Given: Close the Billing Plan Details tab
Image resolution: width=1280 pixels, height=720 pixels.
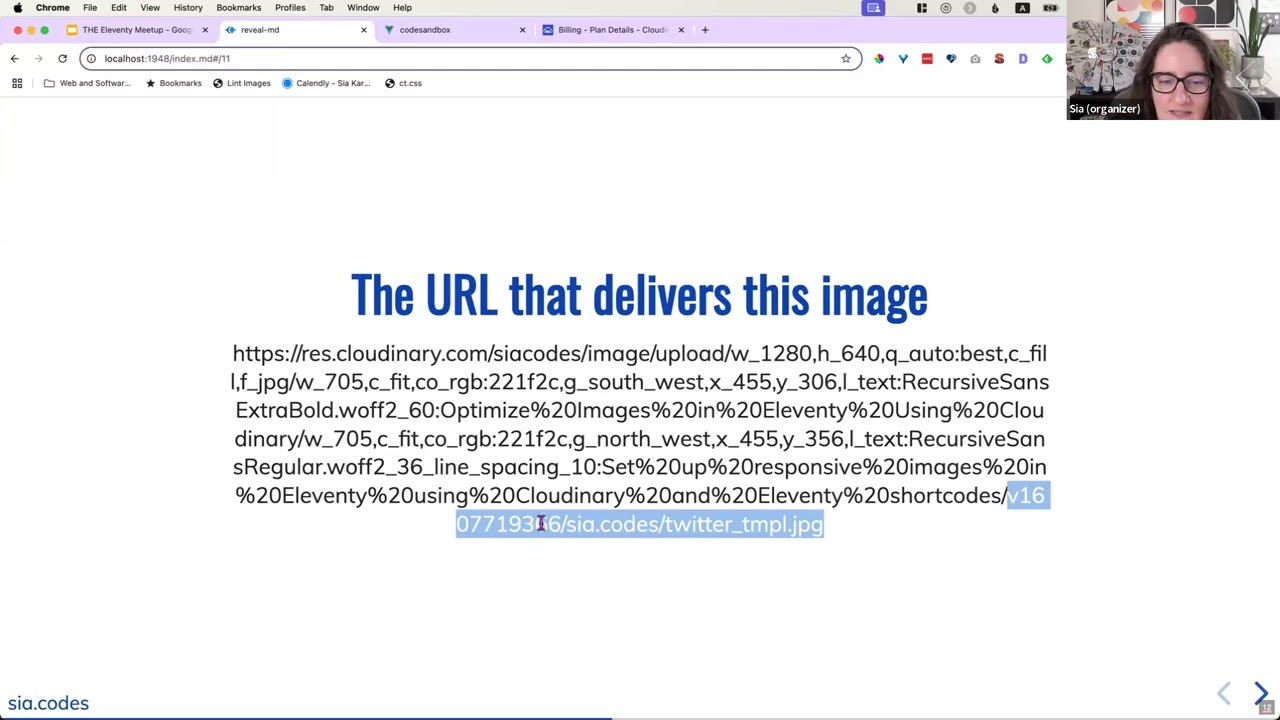Looking at the screenshot, I should (x=681, y=30).
